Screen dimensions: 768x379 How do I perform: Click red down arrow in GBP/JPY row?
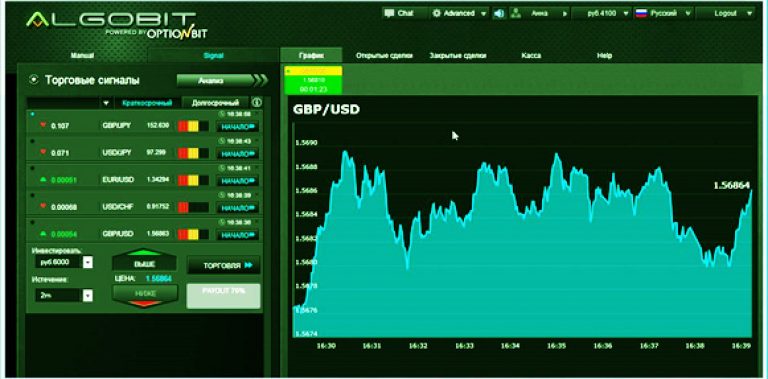coord(43,125)
